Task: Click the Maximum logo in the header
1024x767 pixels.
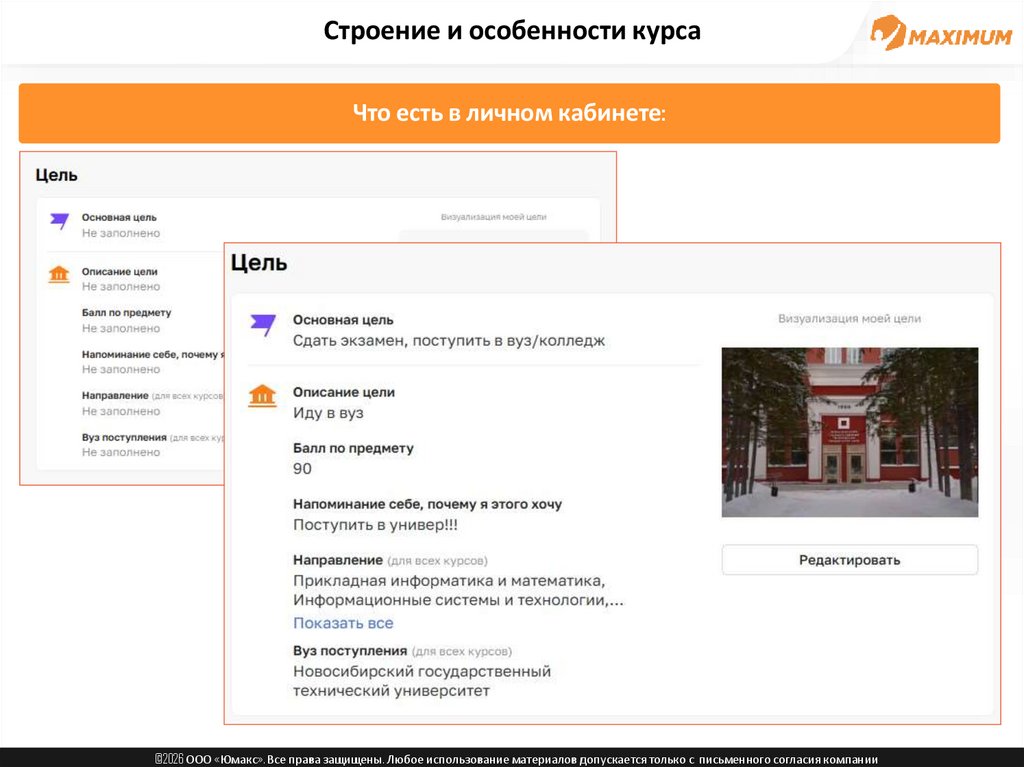Action: (x=940, y=34)
